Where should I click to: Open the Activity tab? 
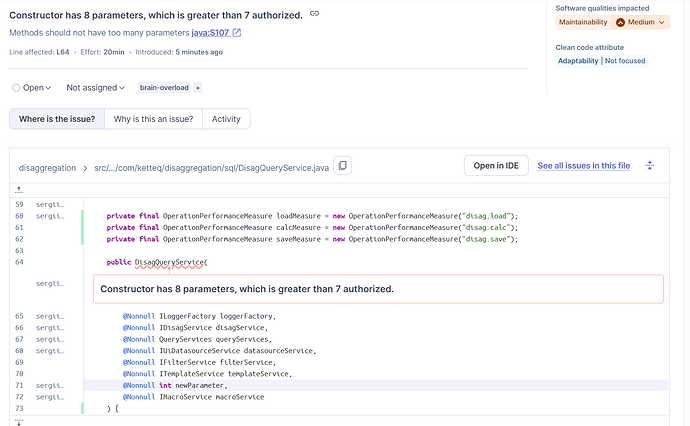tap(226, 119)
